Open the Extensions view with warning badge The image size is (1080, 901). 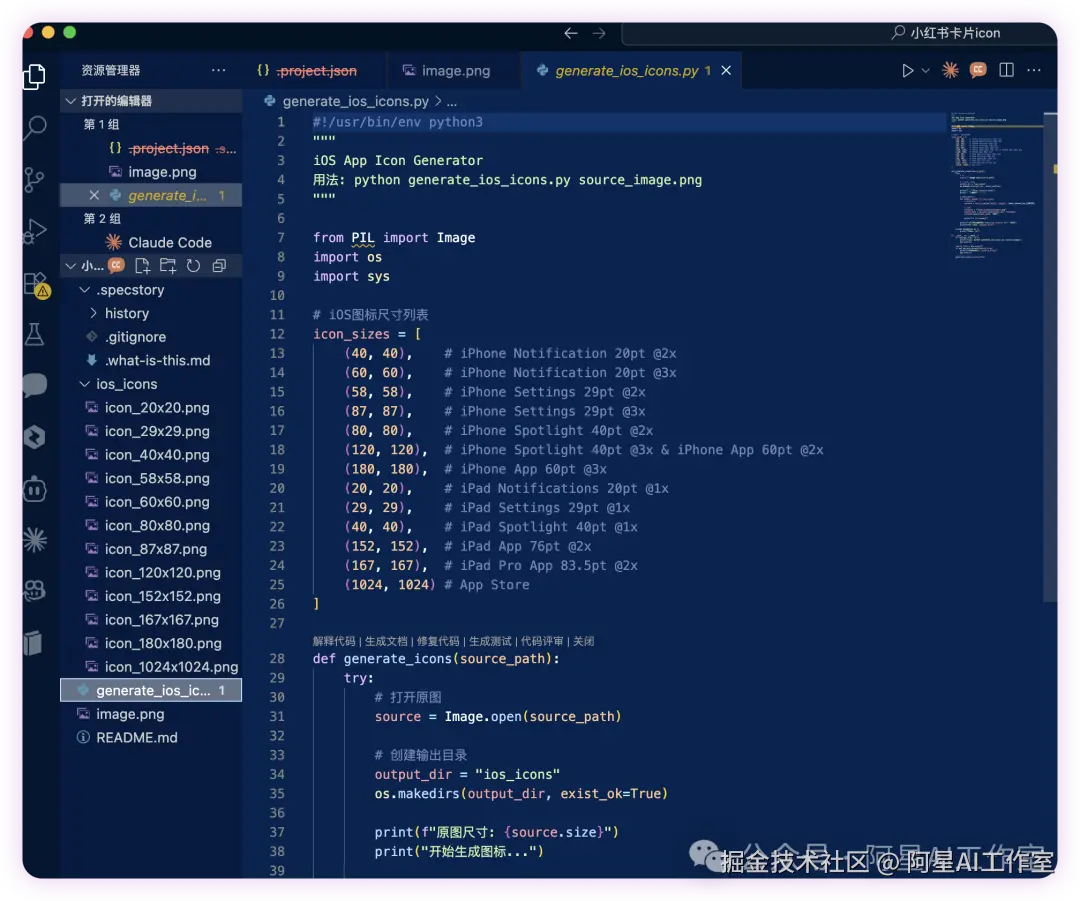coord(36,284)
